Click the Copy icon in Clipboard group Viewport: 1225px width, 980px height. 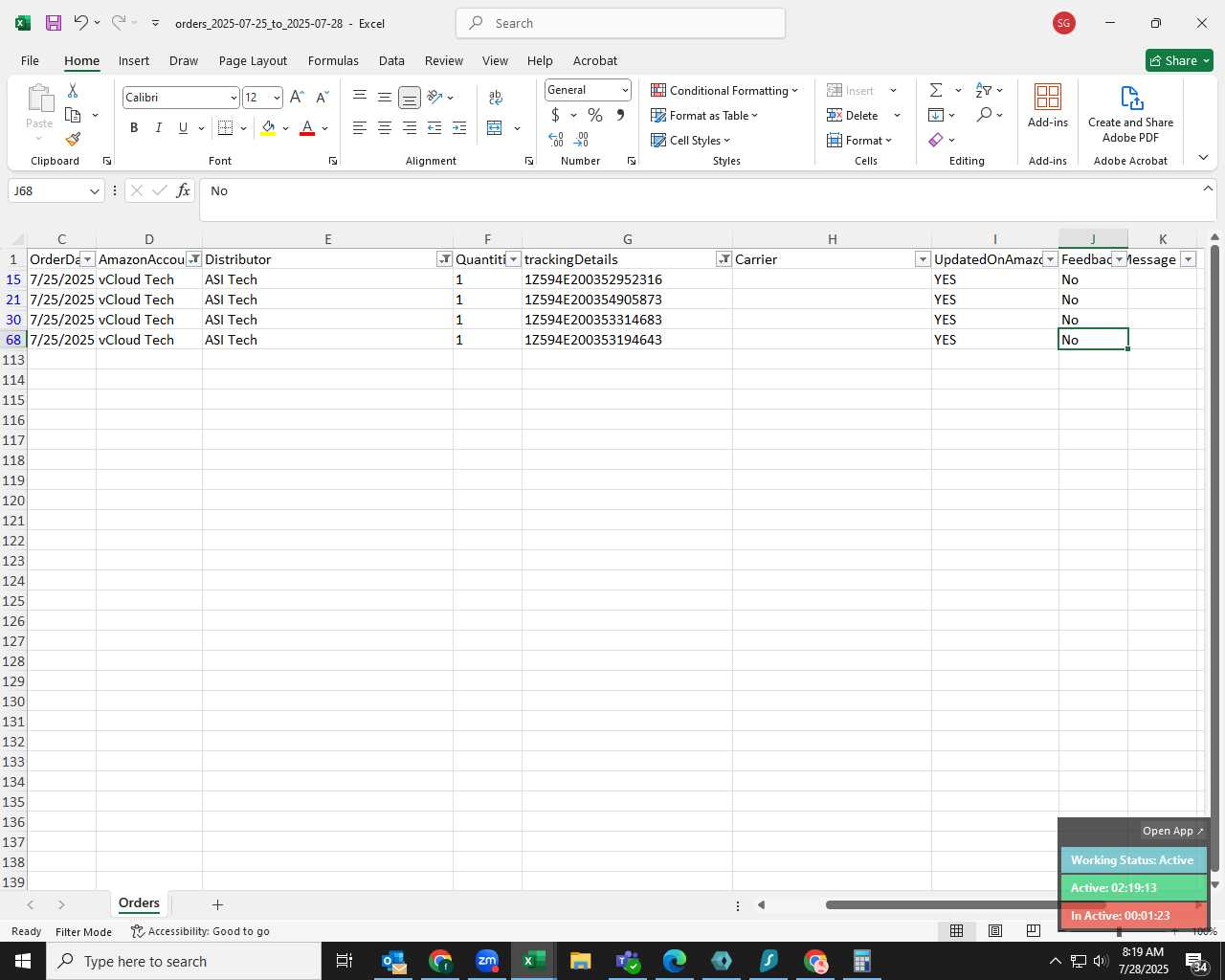73,115
